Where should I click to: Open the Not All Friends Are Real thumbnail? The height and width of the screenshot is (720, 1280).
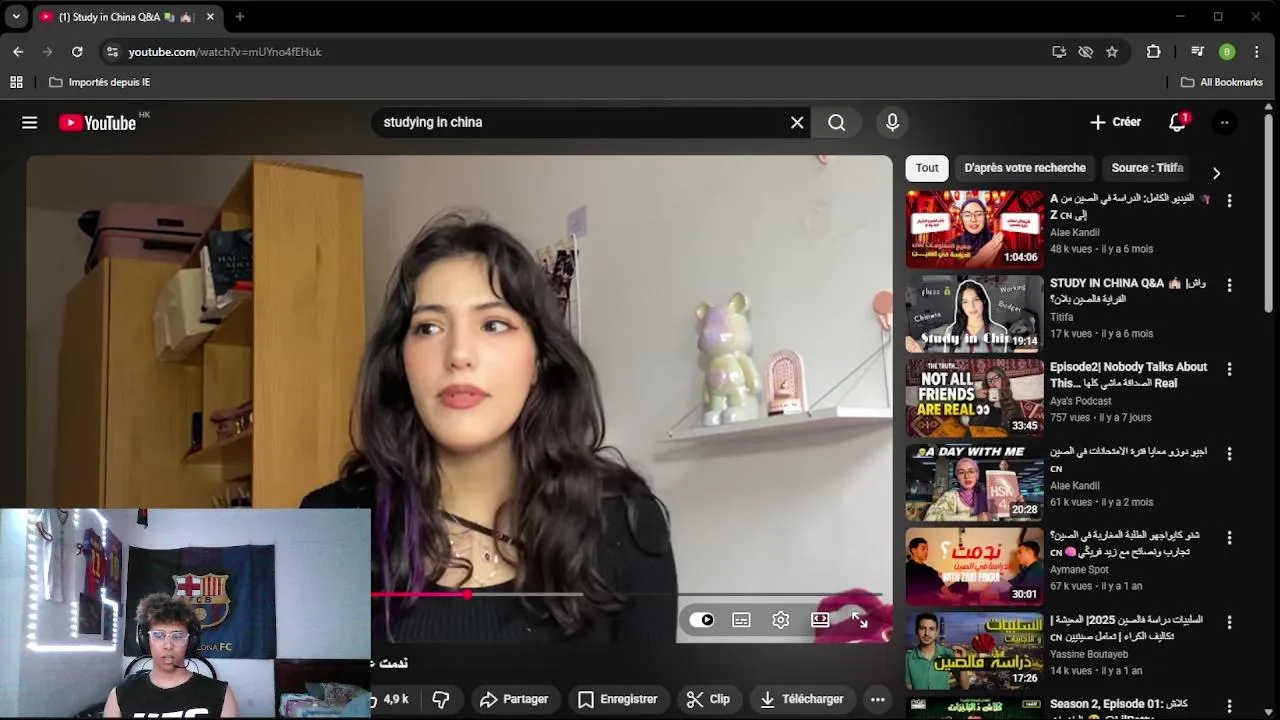pyautogui.click(x=974, y=398)
